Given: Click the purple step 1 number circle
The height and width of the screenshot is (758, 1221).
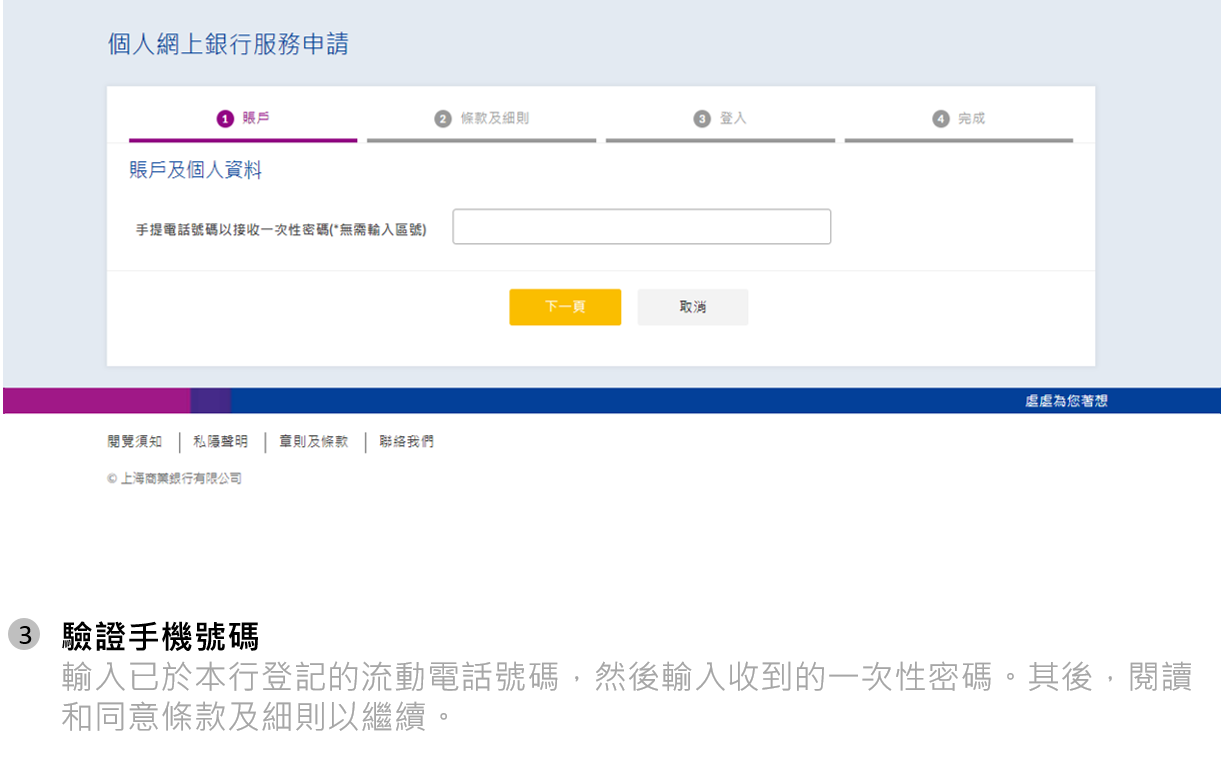Looking at the screenshot, I should [x=225, y=119].
